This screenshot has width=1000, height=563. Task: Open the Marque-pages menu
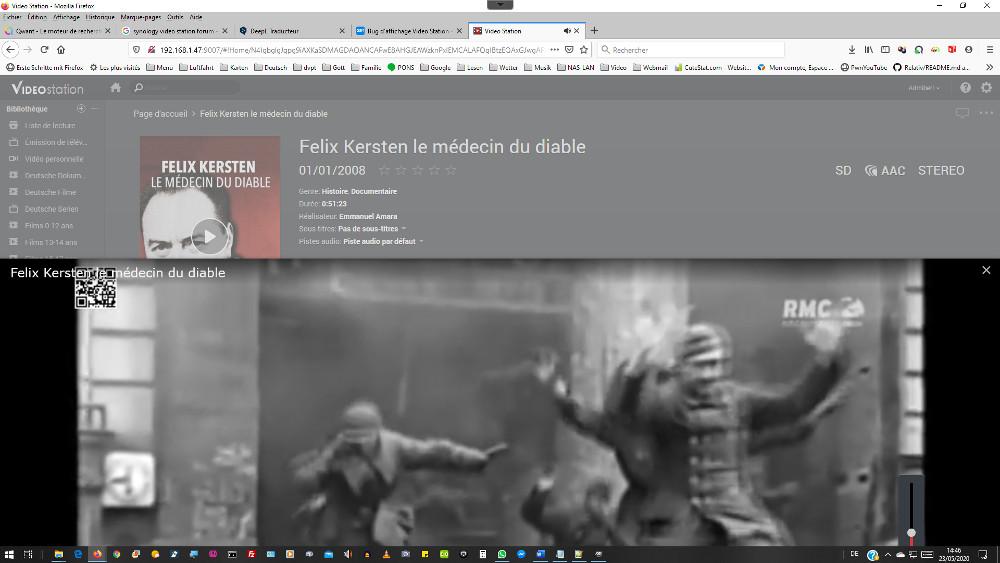pyautogui.click(x=140, y=17)
